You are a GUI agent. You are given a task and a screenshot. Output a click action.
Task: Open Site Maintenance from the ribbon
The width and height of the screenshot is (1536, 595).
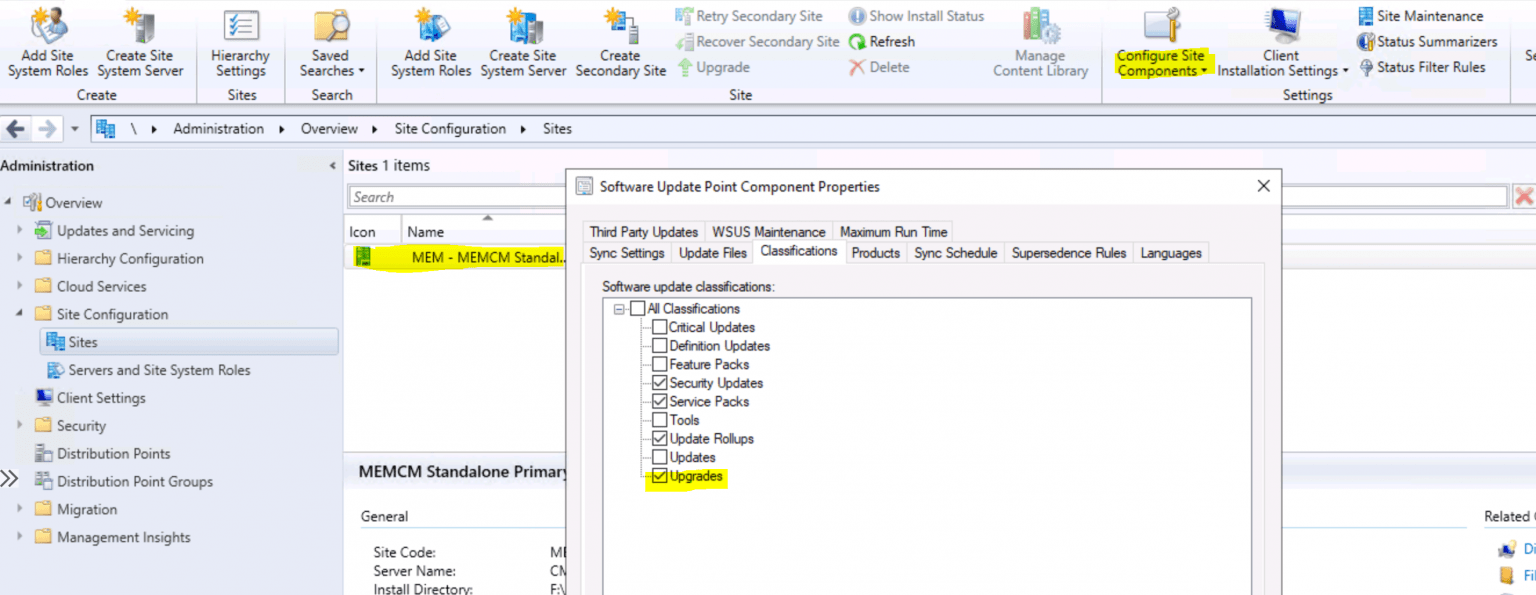(1366, 16)
